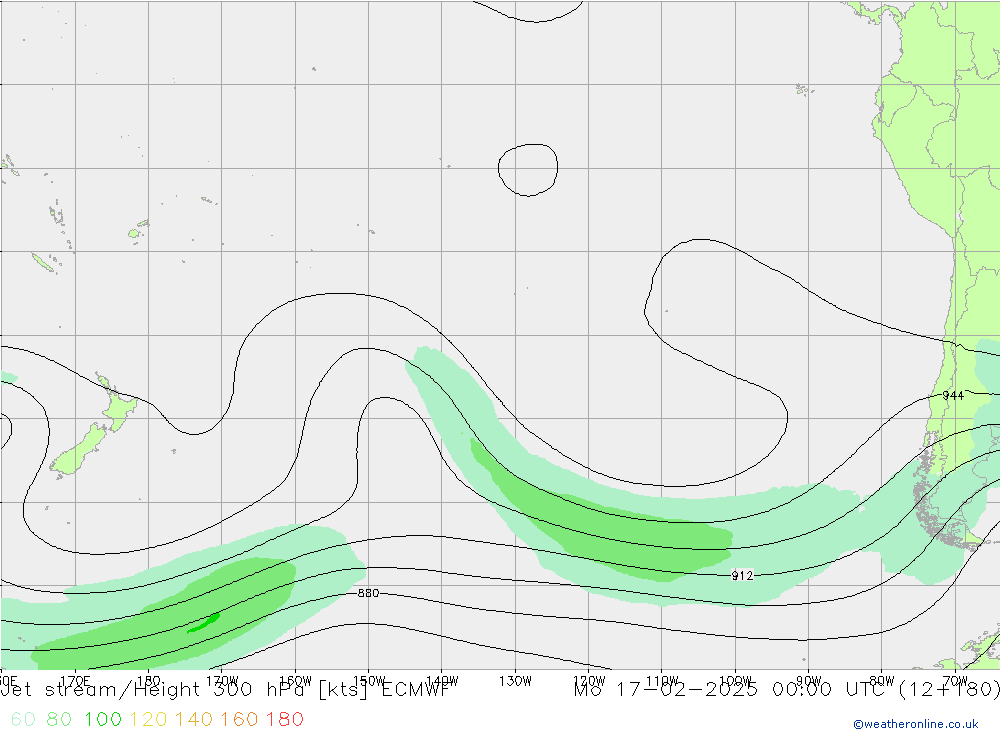Click the 160W longitude label
Viewport: 1000px width, 733px height.
point(295,681)
